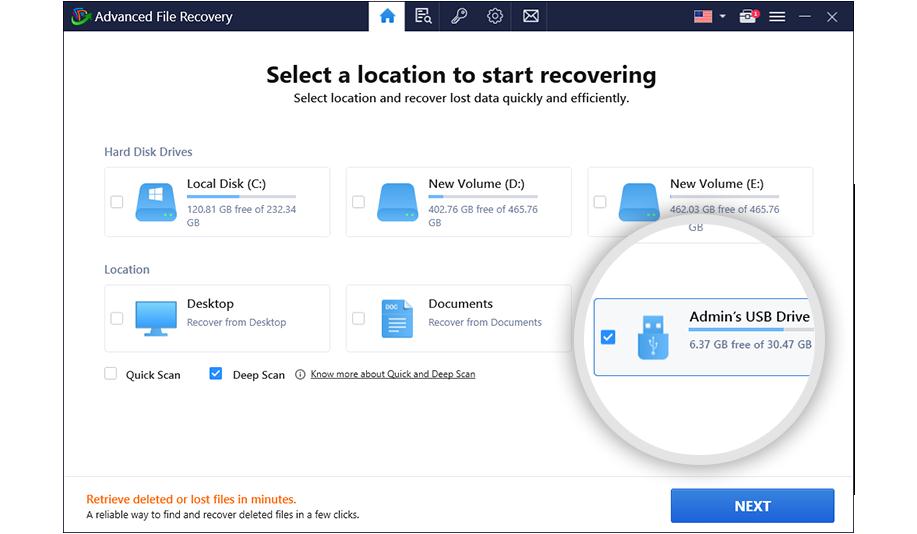Open the Home tab icon
917x534 pixels.
click(387, 16)
